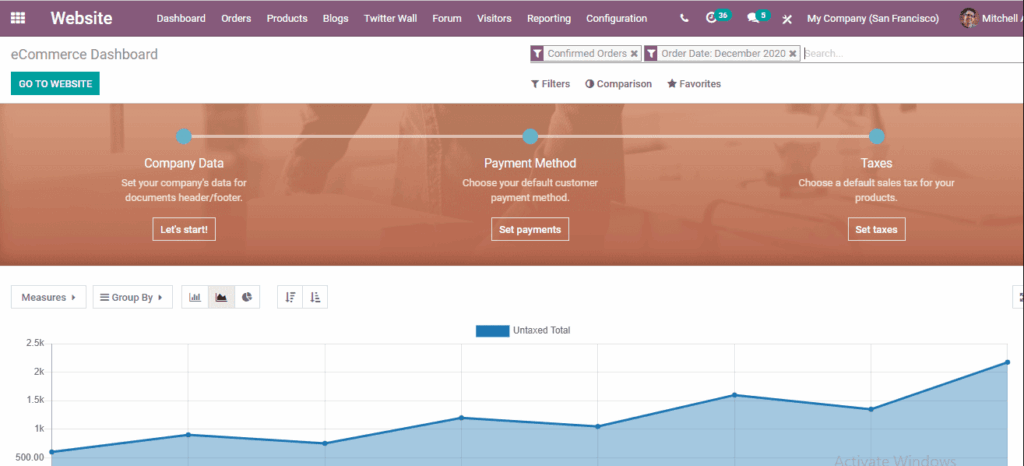Click the last data point on chart
1024x466 pixels.
click(1007, 362)
